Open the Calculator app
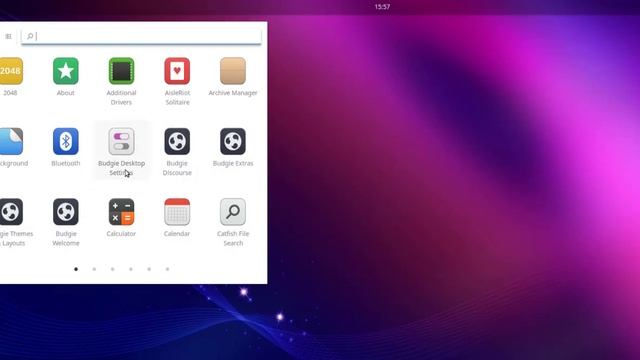Image resolution: width=640 pixels, height=360 pixels. 121,212
